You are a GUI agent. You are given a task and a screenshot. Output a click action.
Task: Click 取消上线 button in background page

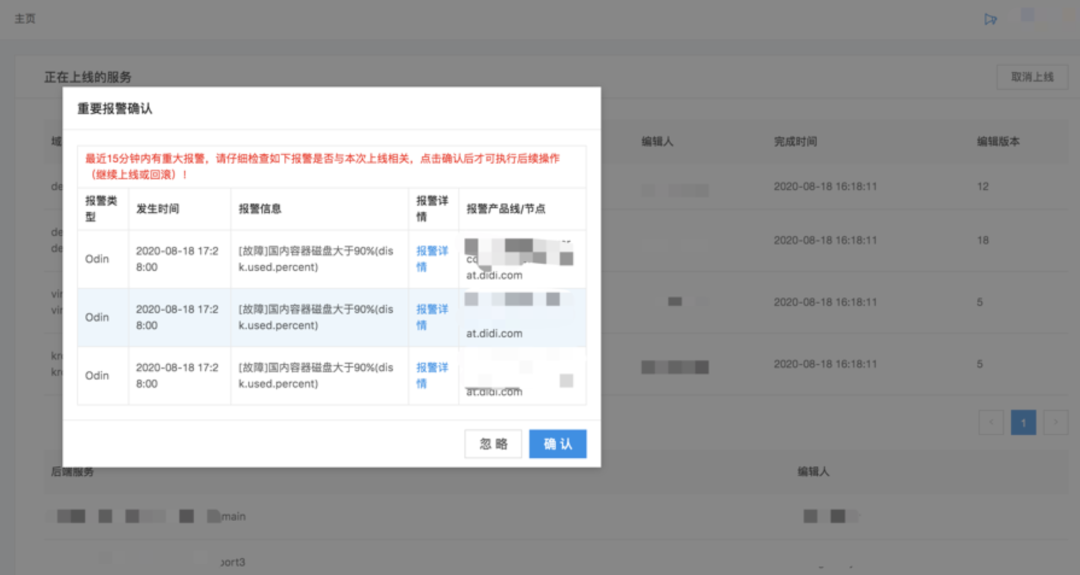[x=1032, y=77]
